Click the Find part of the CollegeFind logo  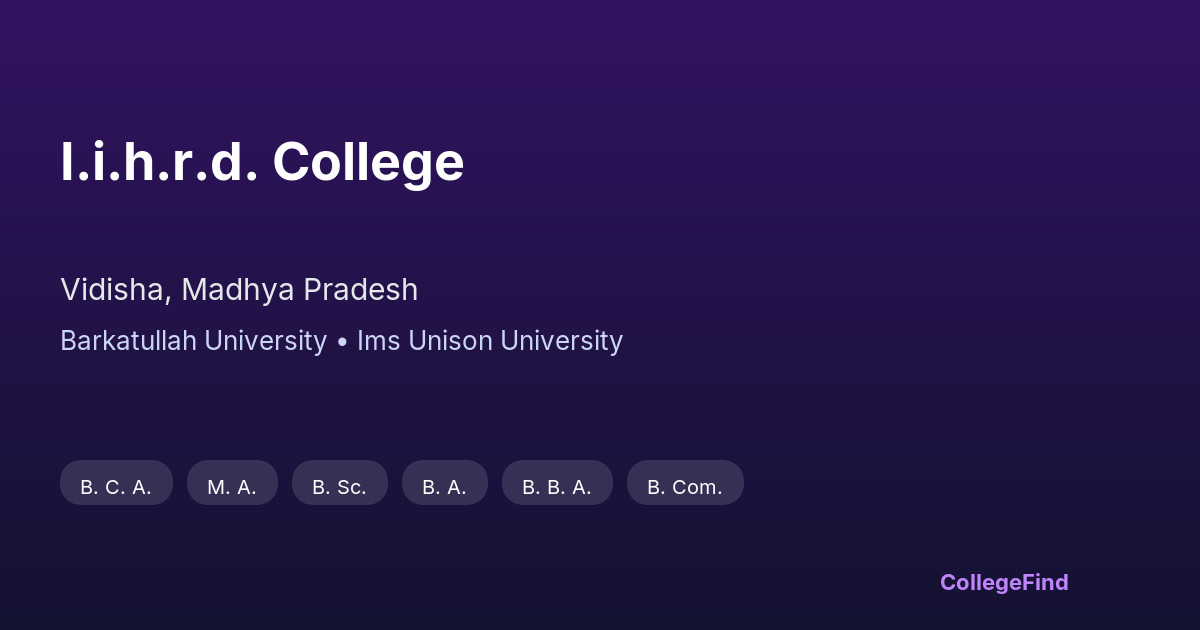1046,582
